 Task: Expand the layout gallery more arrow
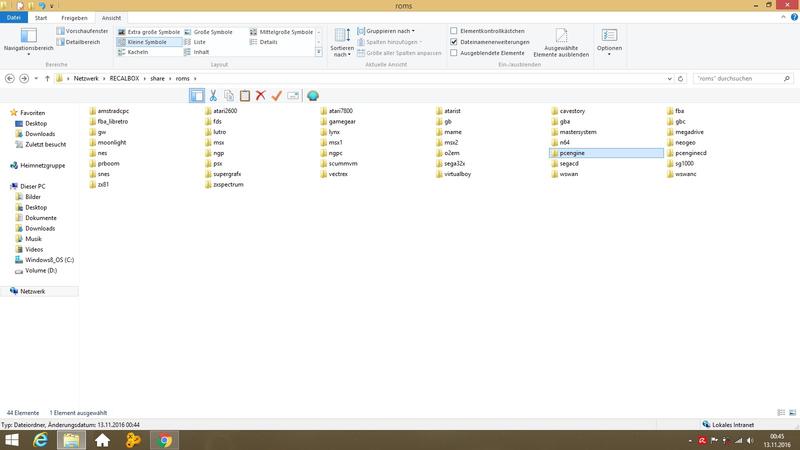pyautogui.click(x=319, y=52)
